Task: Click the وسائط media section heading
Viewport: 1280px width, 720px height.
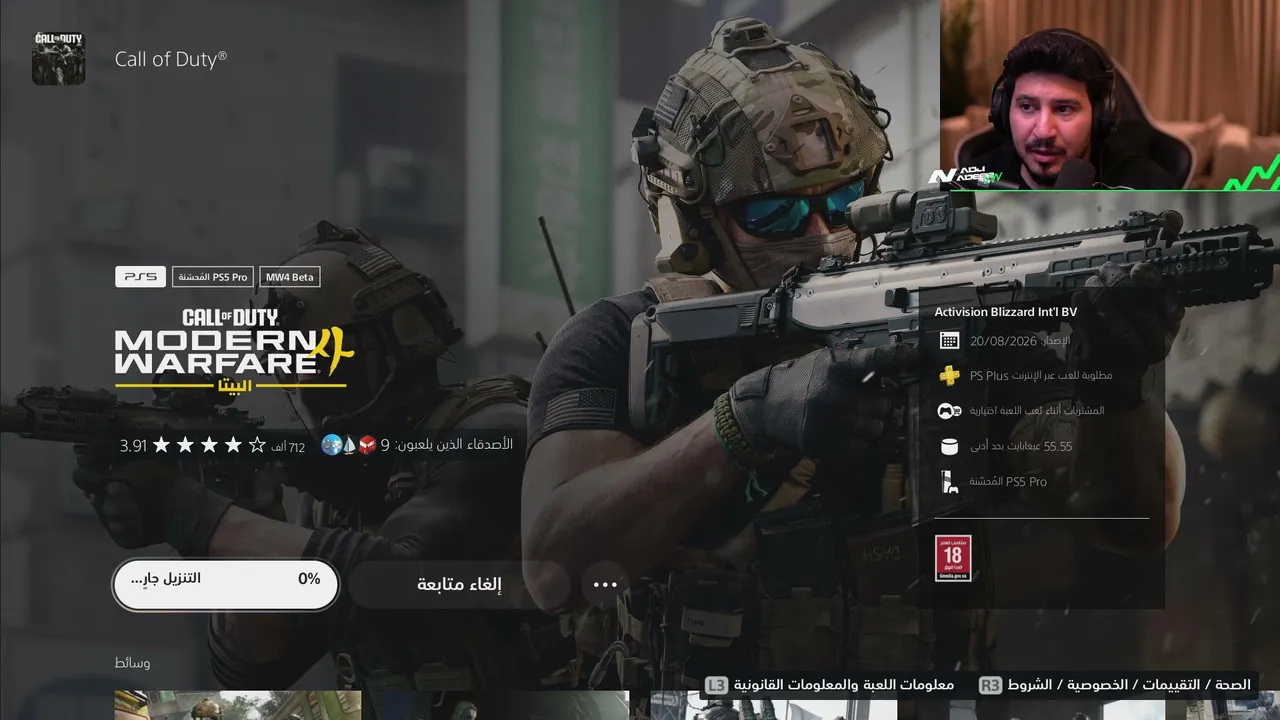Action: click(133, 663)
